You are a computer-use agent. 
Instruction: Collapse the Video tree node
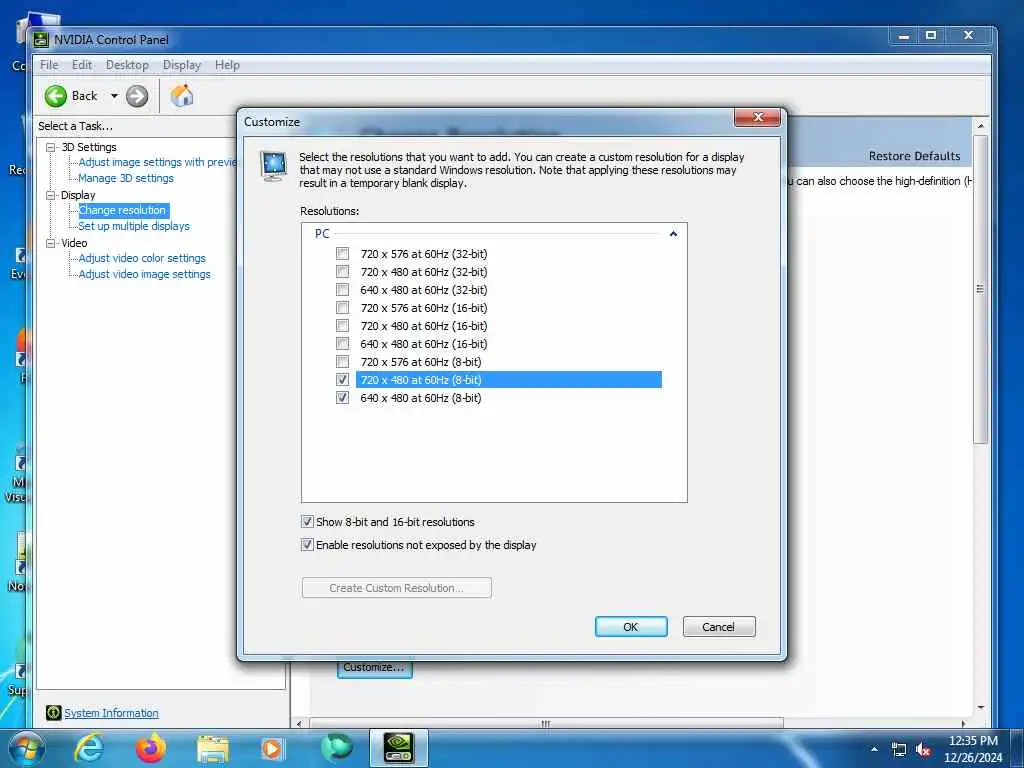click(x=50, y=243)
